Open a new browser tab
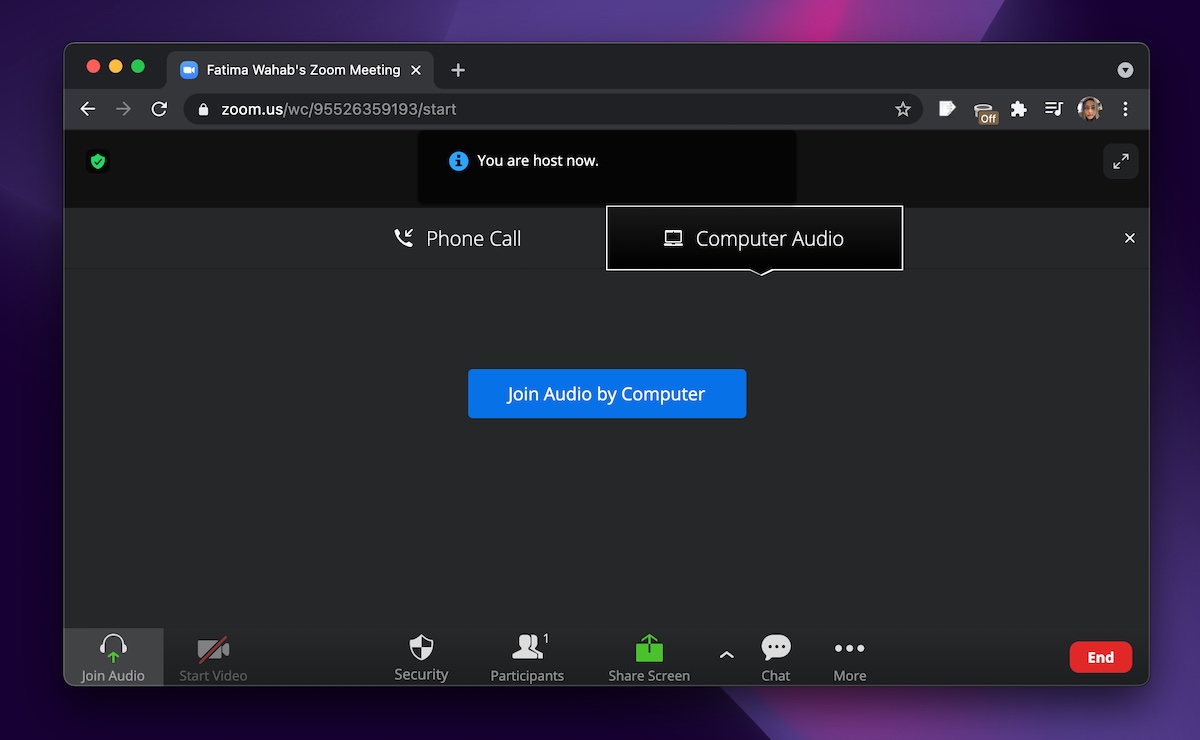This screenshot has width=1200, height=740. [x=458, y=70]
